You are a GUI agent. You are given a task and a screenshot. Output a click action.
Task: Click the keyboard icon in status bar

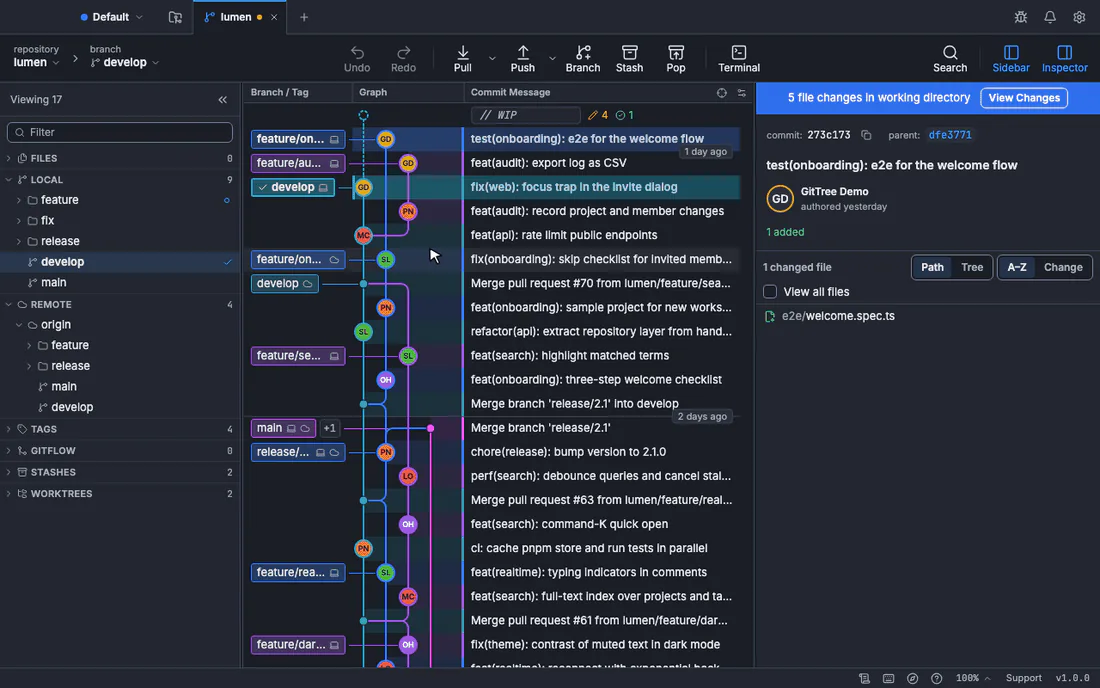click(x=888, y=678)
